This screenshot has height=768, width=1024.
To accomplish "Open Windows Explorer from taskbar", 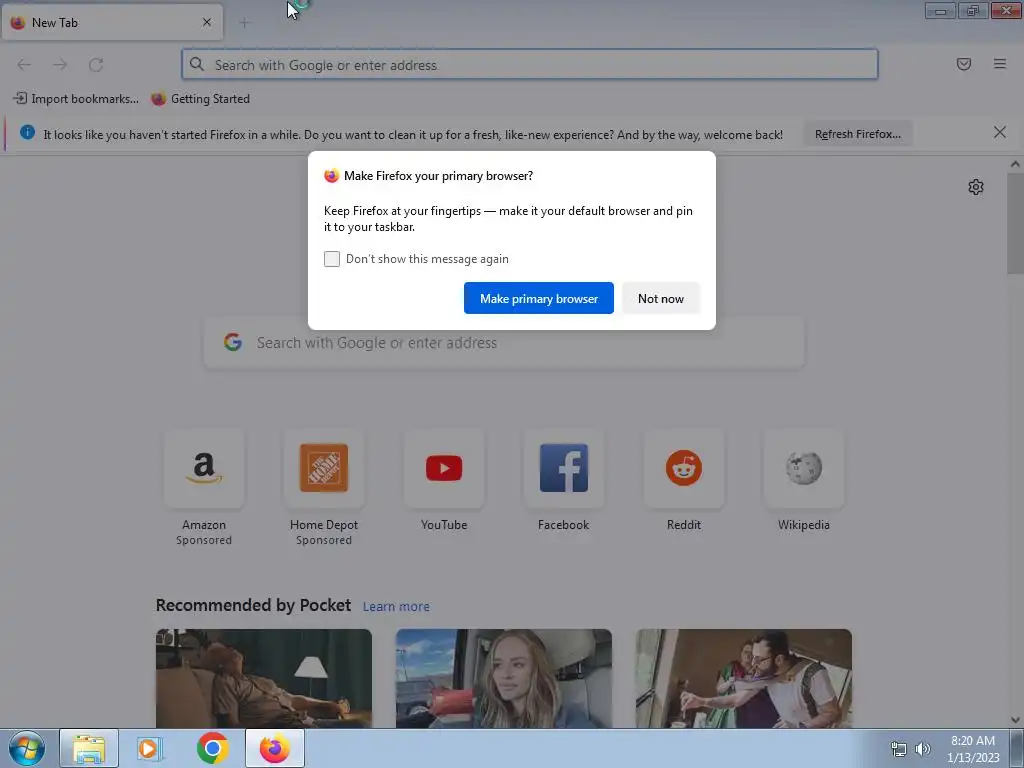I will [x=89, y=748].
